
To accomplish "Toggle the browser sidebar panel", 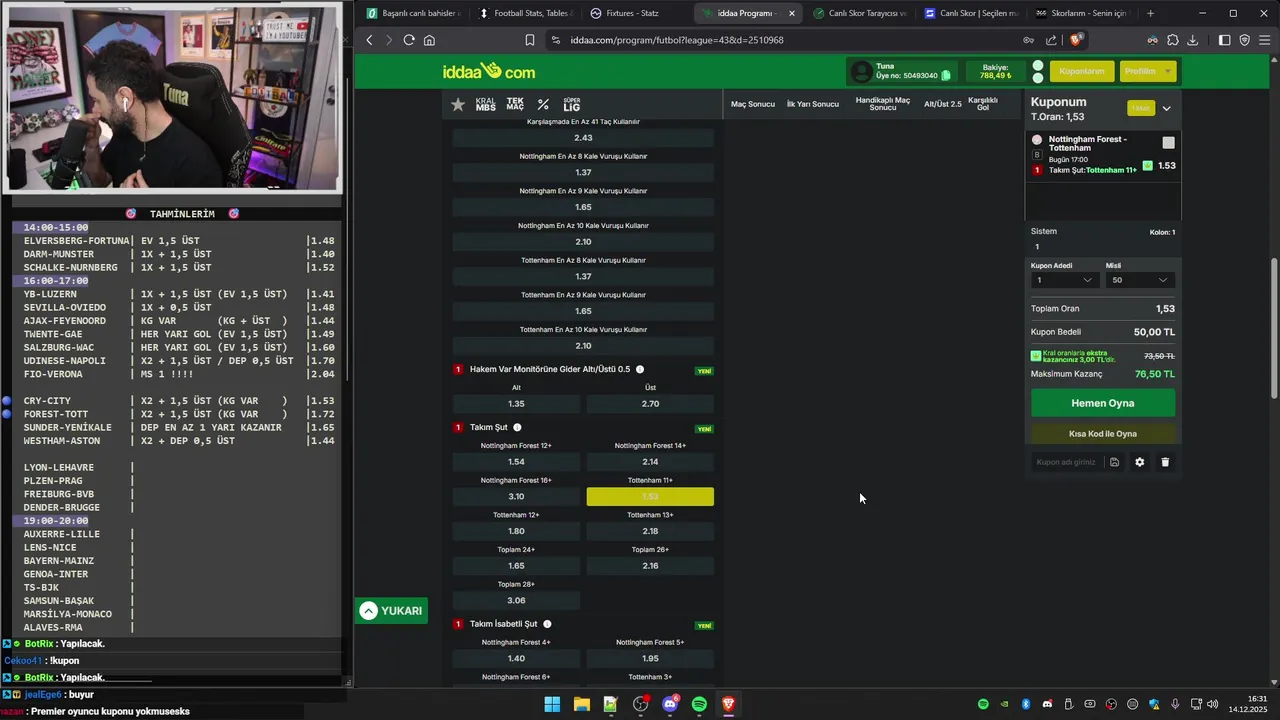I will [x=1224, y=40].
